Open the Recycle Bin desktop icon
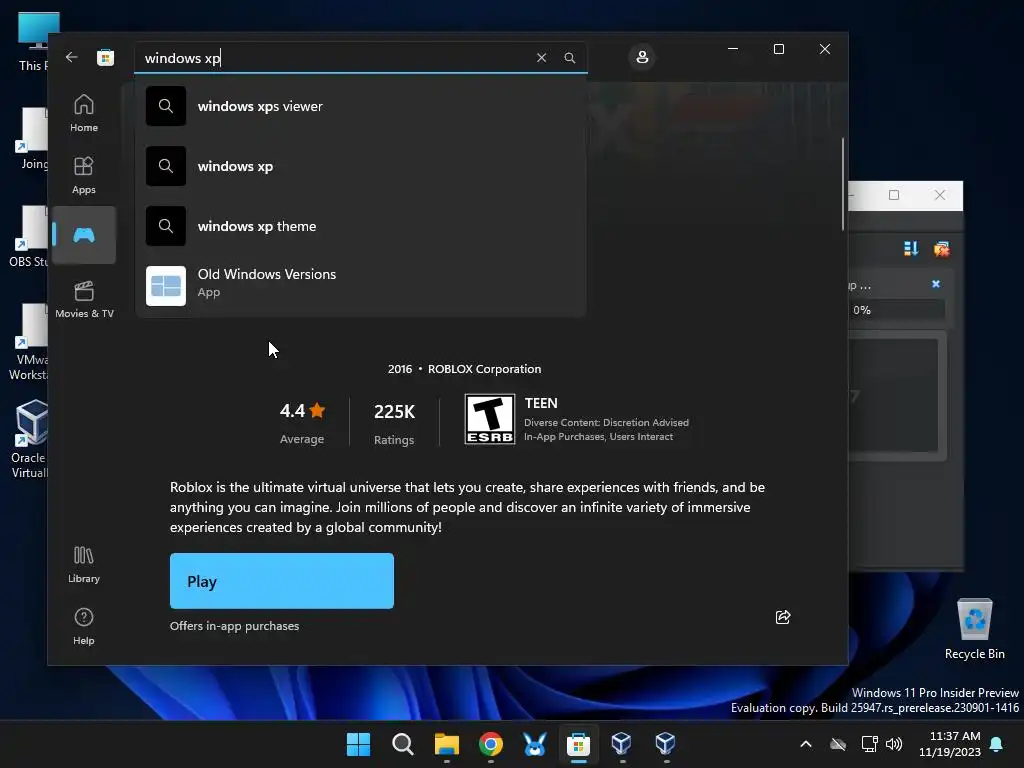This screenshot has width=1024, height=768. (x=974, y=628)
